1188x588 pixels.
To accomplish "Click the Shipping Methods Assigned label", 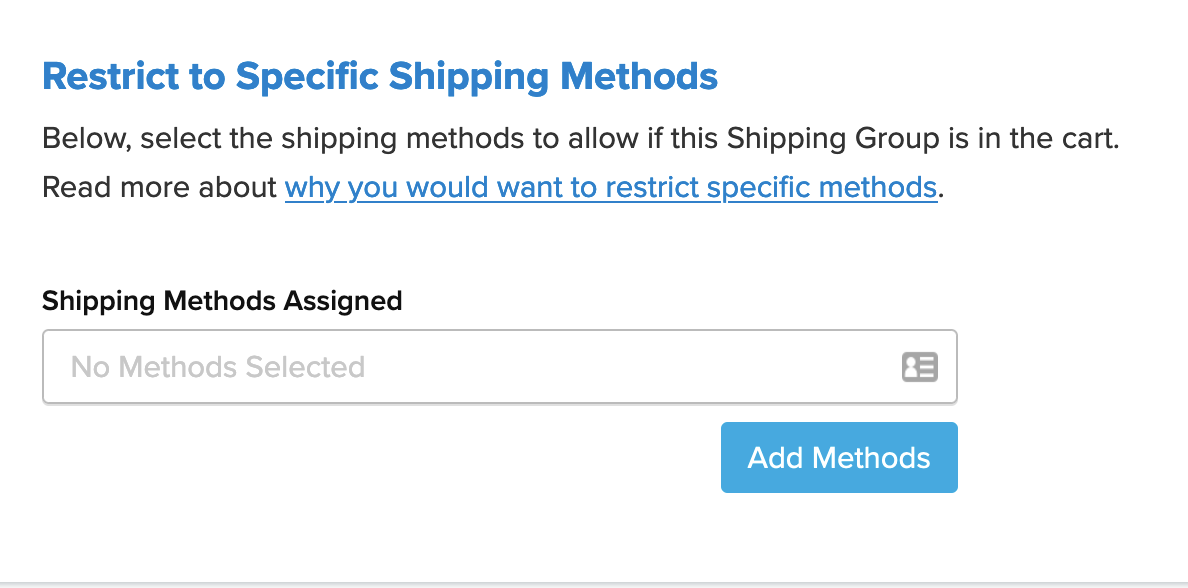I will pyautogui.click(x=222, y=300).
